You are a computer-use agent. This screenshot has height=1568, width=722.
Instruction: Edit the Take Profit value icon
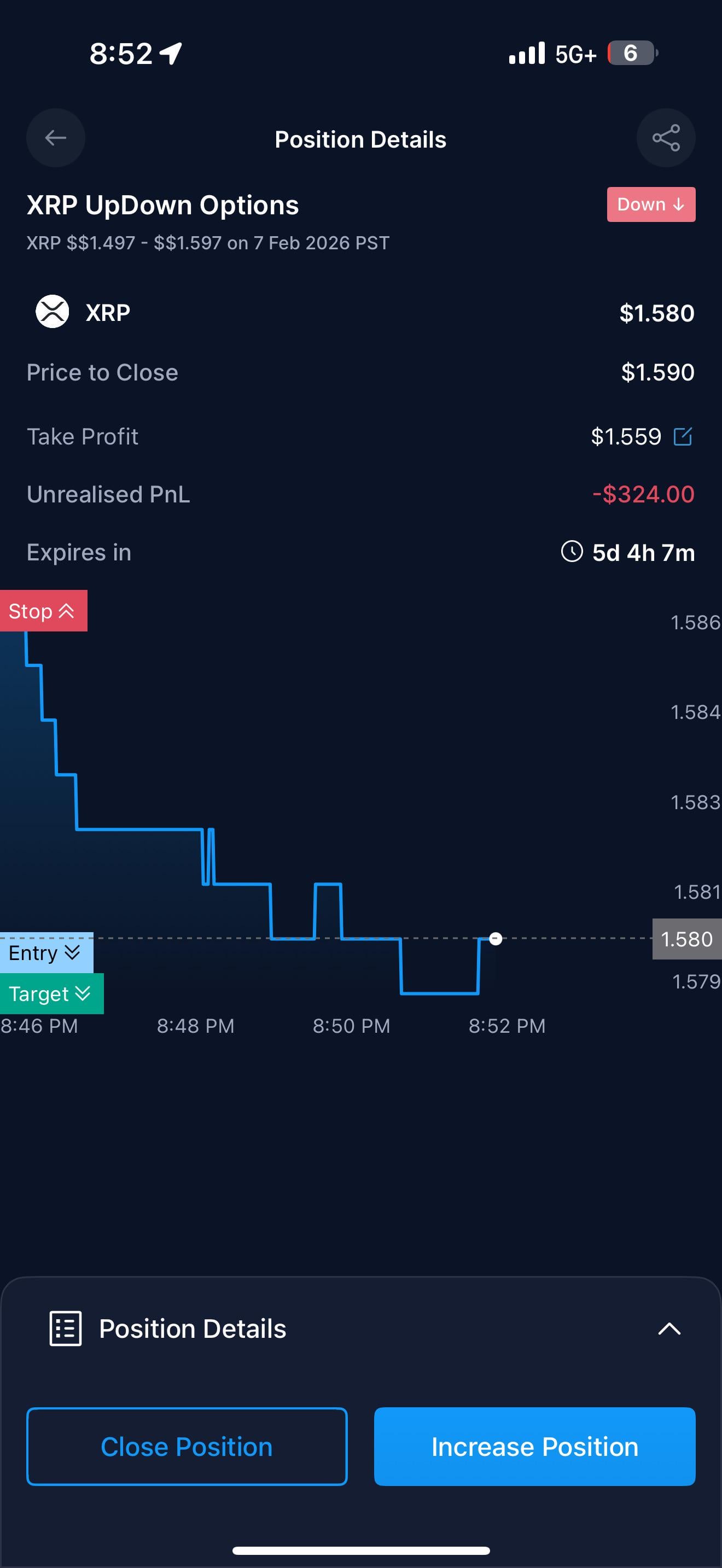coord(683,436)
